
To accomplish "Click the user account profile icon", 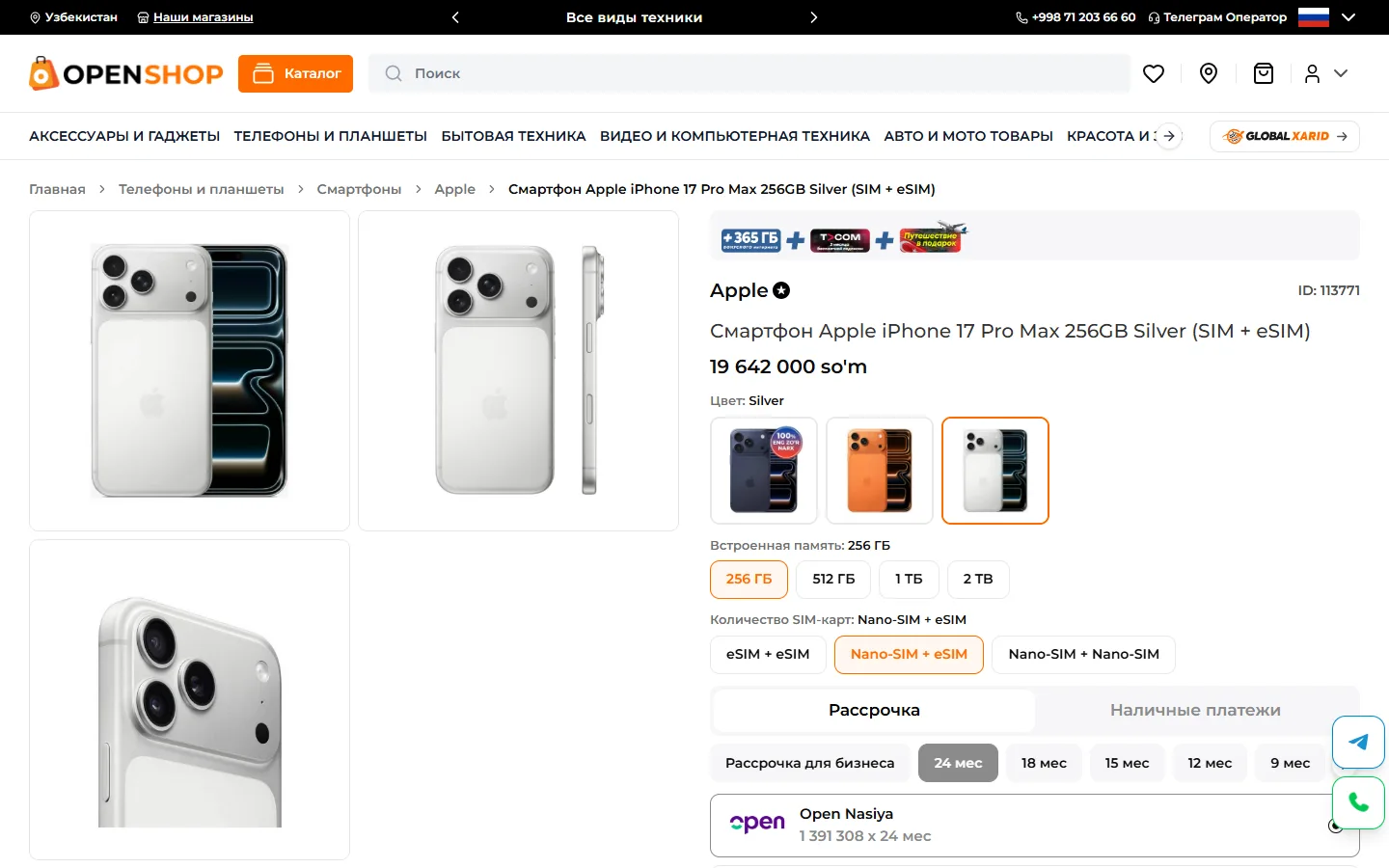I will pos(1312,73).
